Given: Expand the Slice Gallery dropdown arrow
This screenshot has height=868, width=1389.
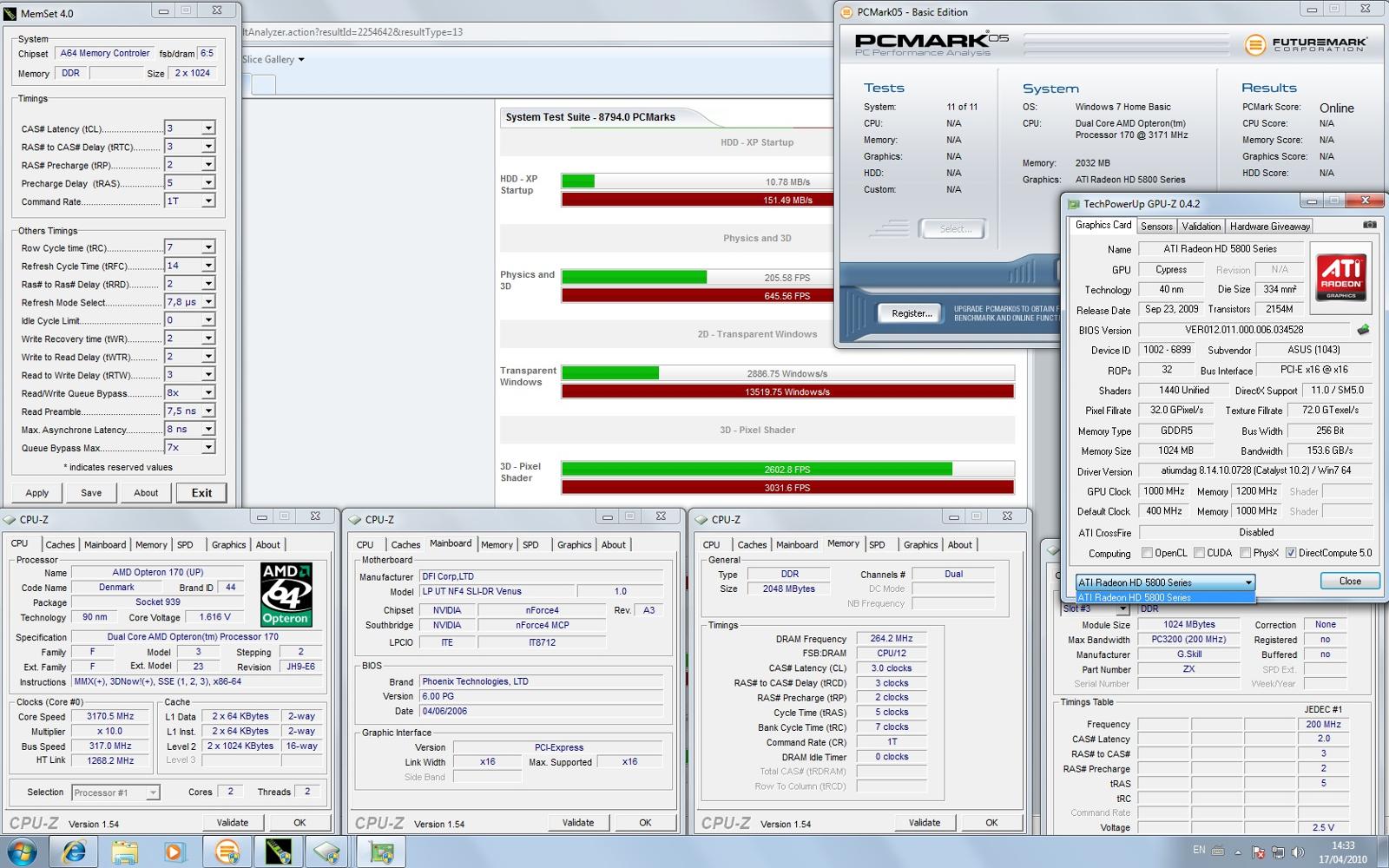Looking at the screenshot, I should 301,60.
